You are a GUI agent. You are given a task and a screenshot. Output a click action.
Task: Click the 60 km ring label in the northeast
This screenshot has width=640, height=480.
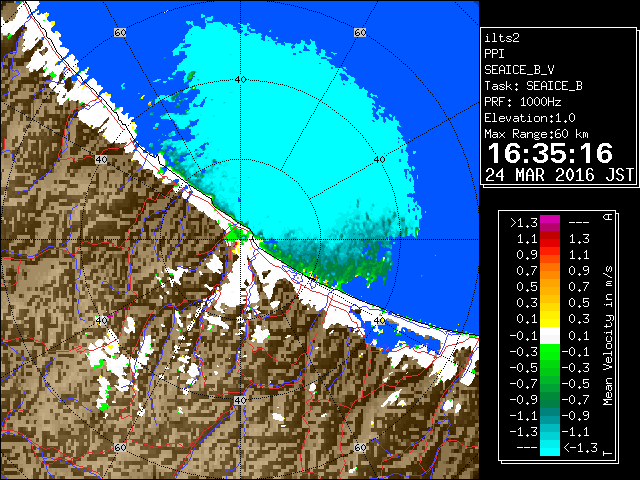(x=360, y=32)
